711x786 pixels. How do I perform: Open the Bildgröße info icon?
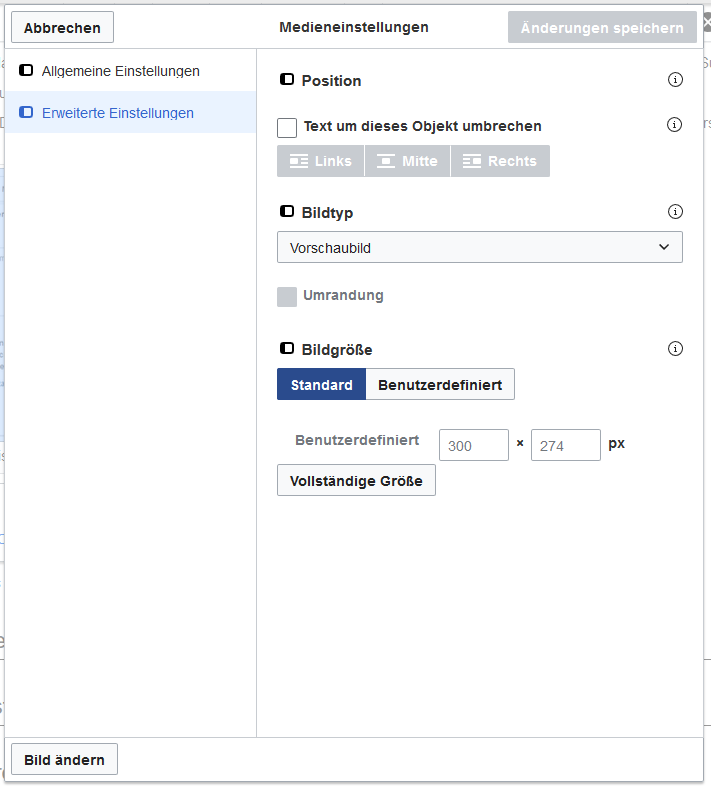pyautogui.click(x=675, y=348)
